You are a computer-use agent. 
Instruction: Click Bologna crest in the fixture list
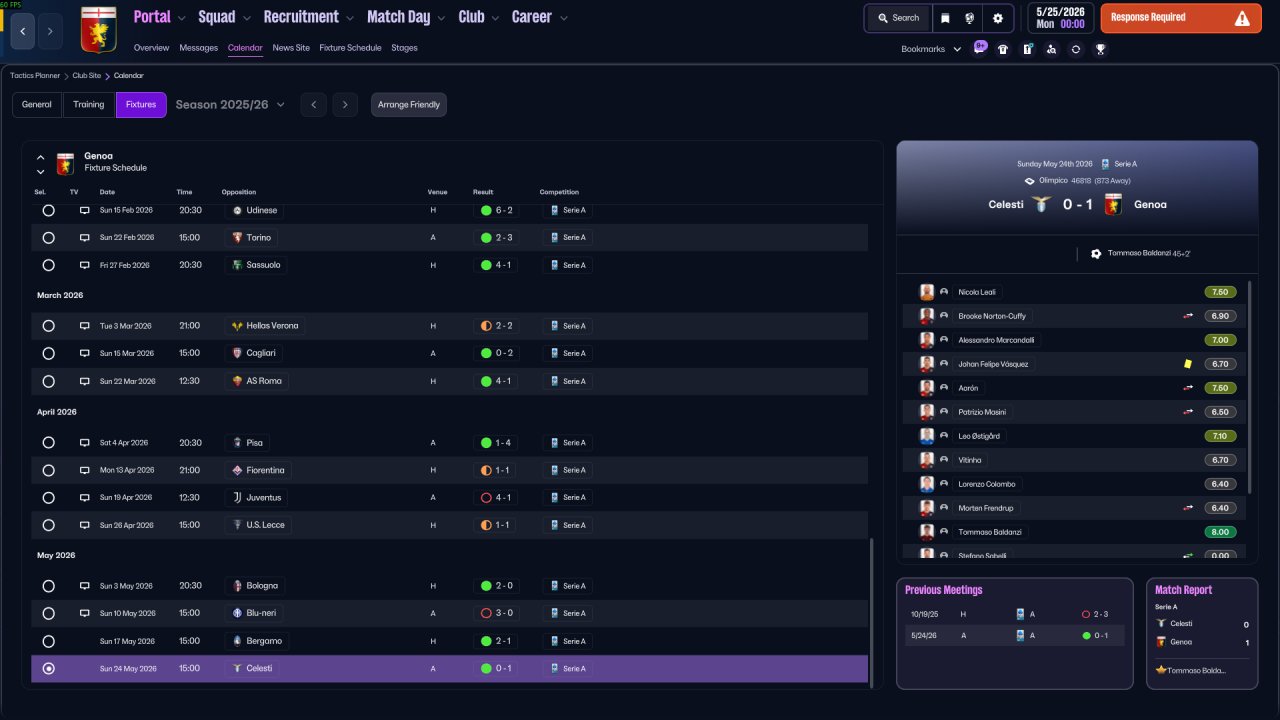click(x=237, y=586)
